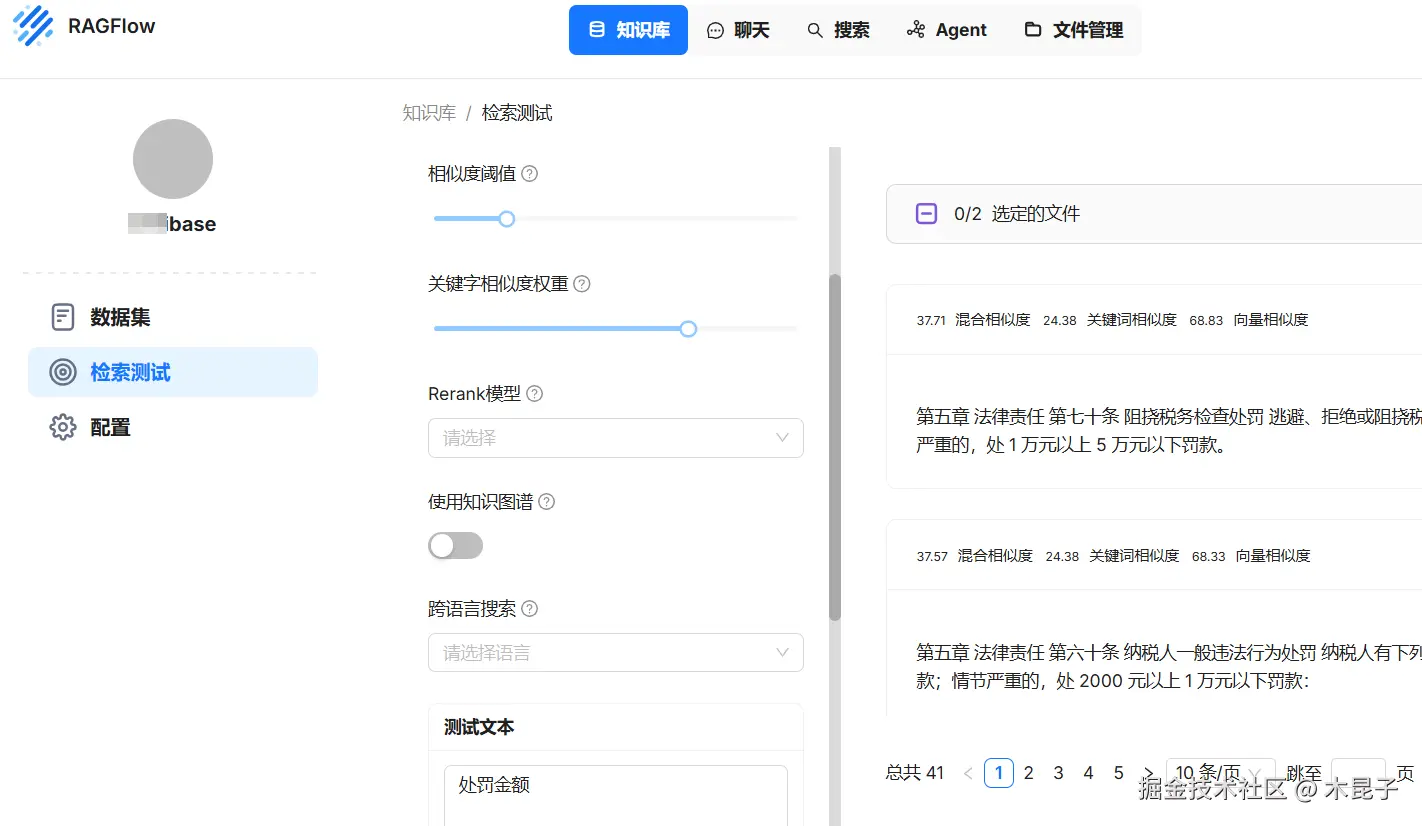This screenshot has width=1422, height=826.
Task: Open the 跨语言搜索 language dropdown
Action: 616,652
